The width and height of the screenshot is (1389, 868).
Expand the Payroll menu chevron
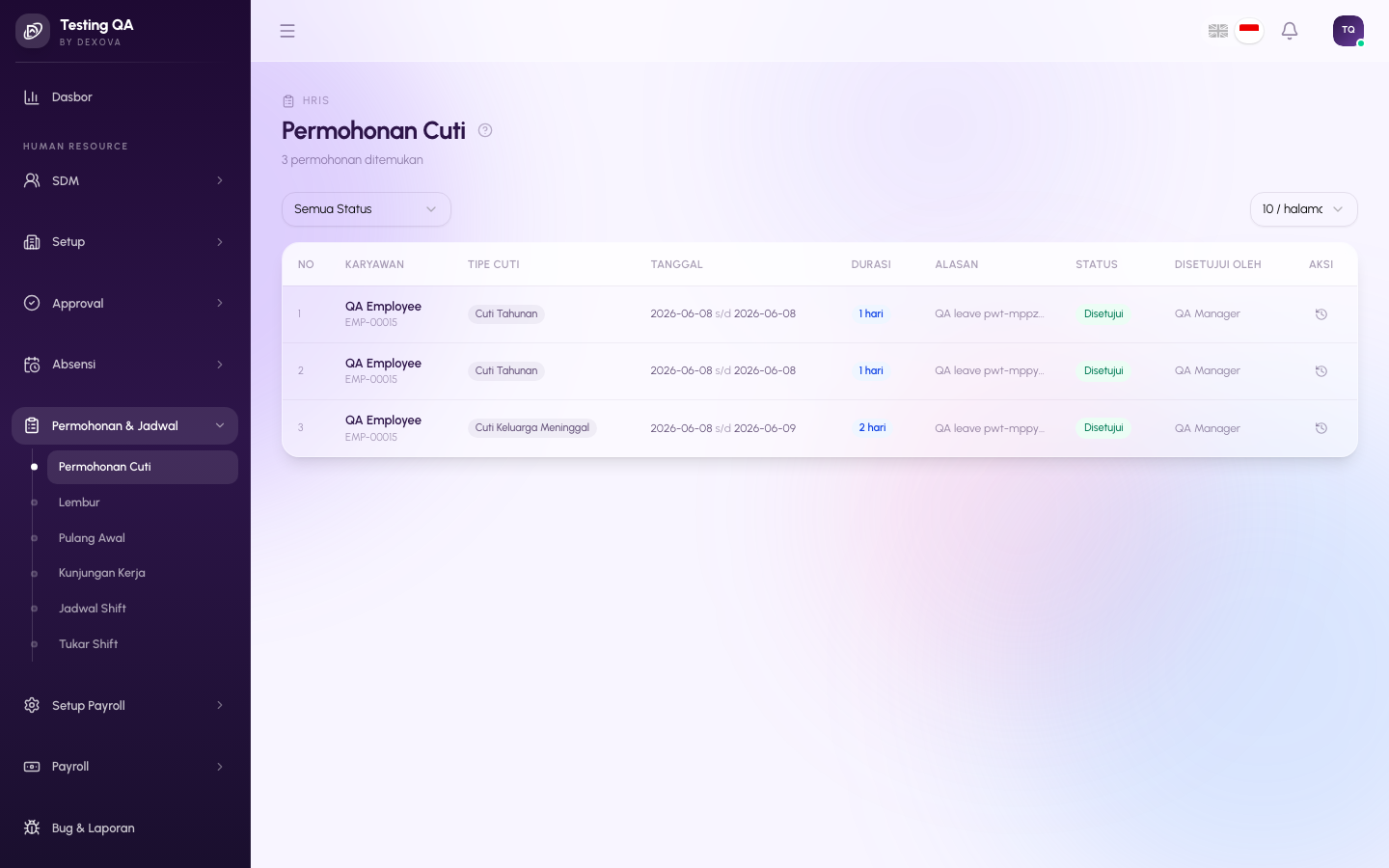coord(220,767)
